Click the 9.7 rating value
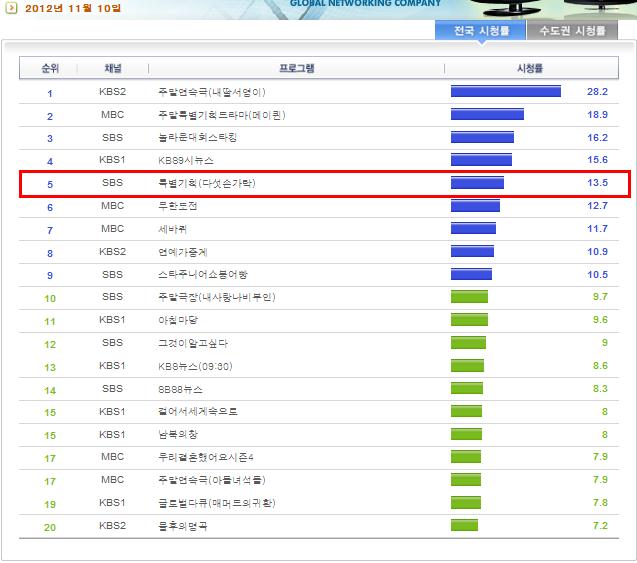The width and height of the screenshot is (637, 563). tap(600, 297)
